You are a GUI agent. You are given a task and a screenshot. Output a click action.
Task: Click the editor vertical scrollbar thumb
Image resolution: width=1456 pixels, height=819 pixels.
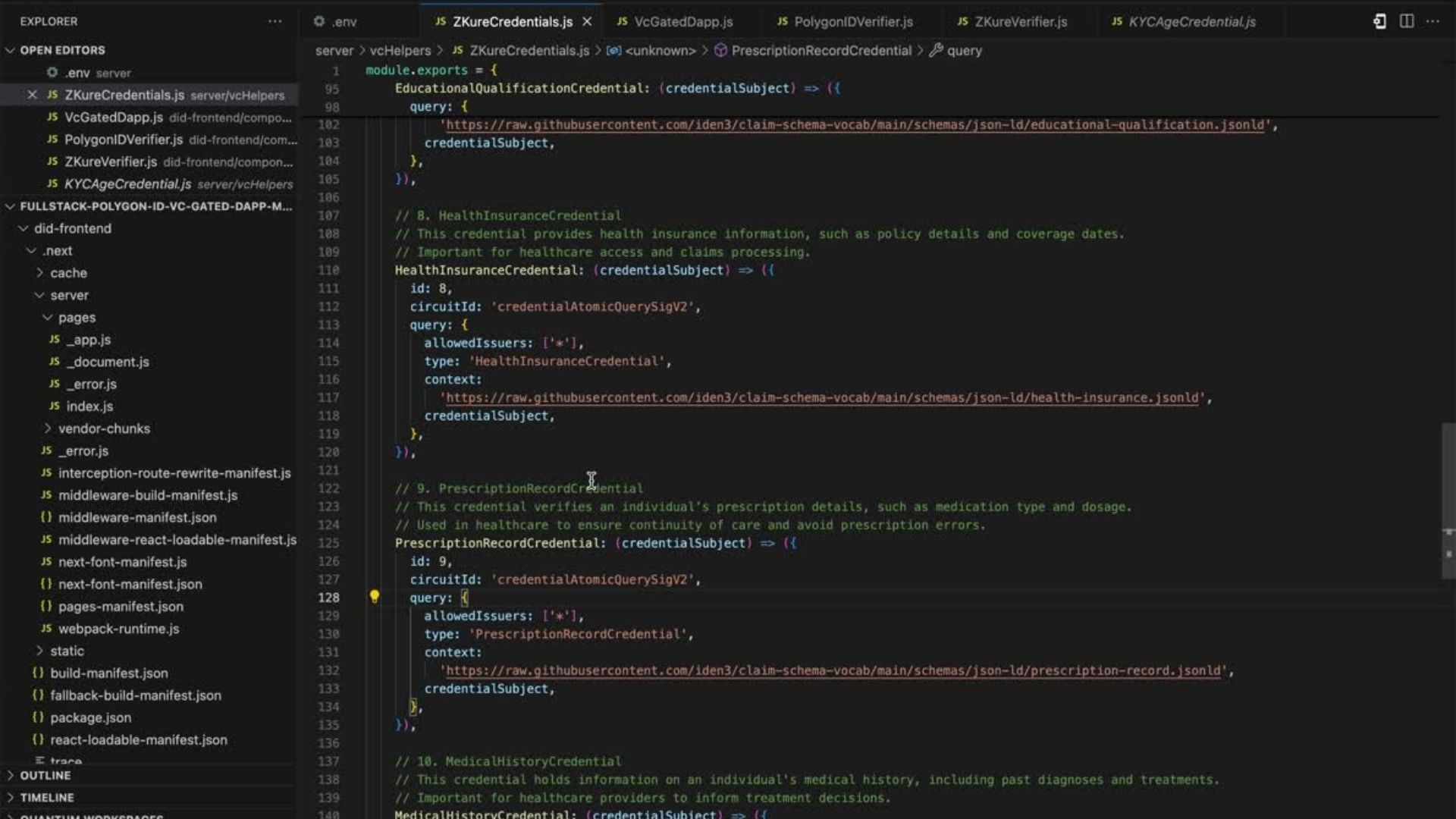pyautogui.click(x=1448, y=500)
